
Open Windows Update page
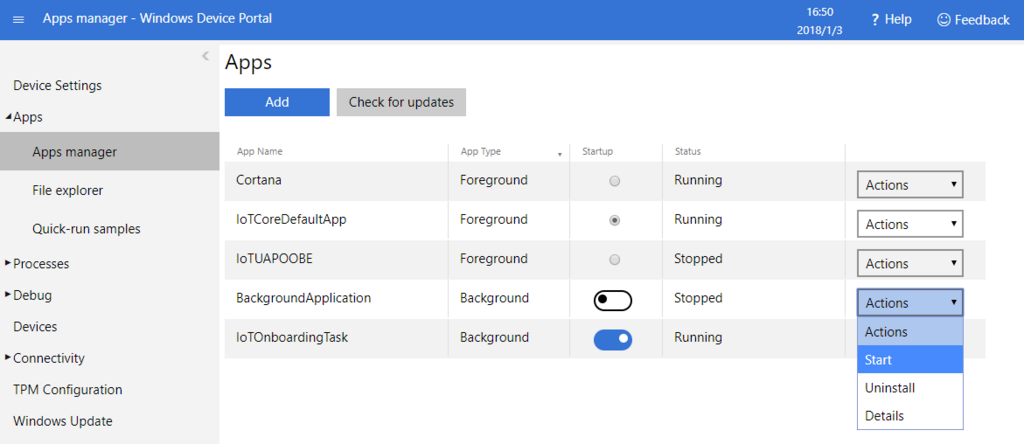point(63,421)
